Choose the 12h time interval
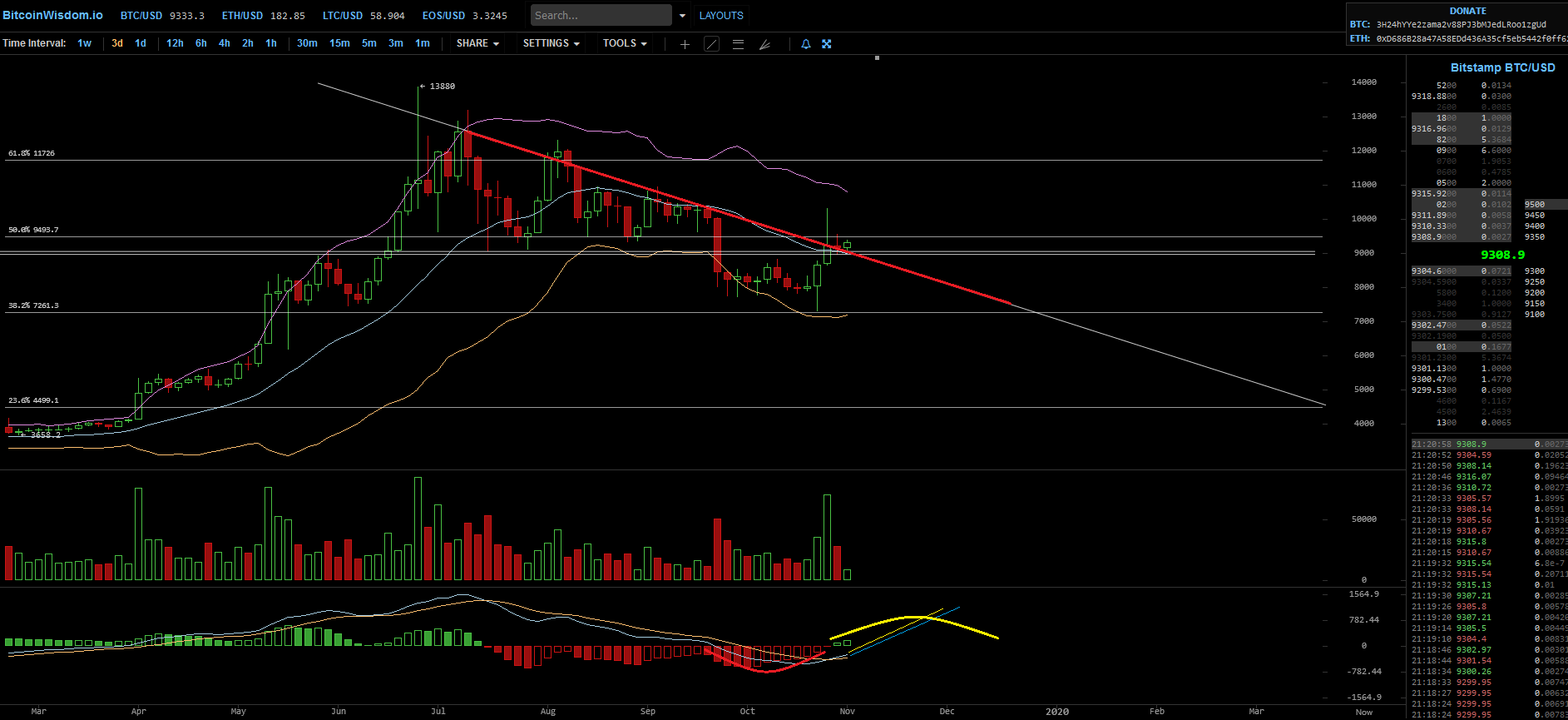 pos(175,43)
